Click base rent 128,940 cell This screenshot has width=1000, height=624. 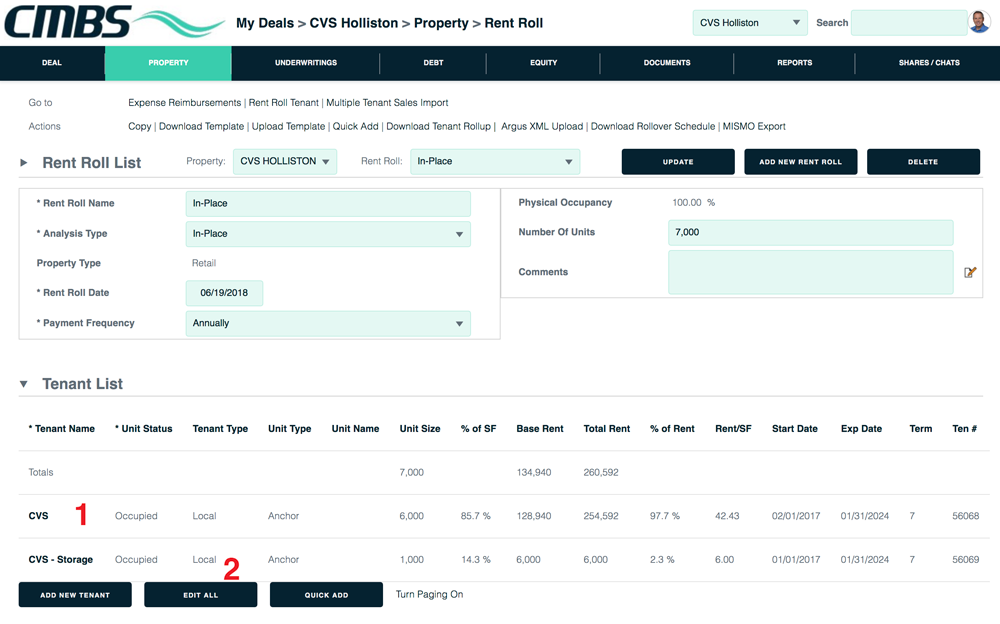coord(534,516)
